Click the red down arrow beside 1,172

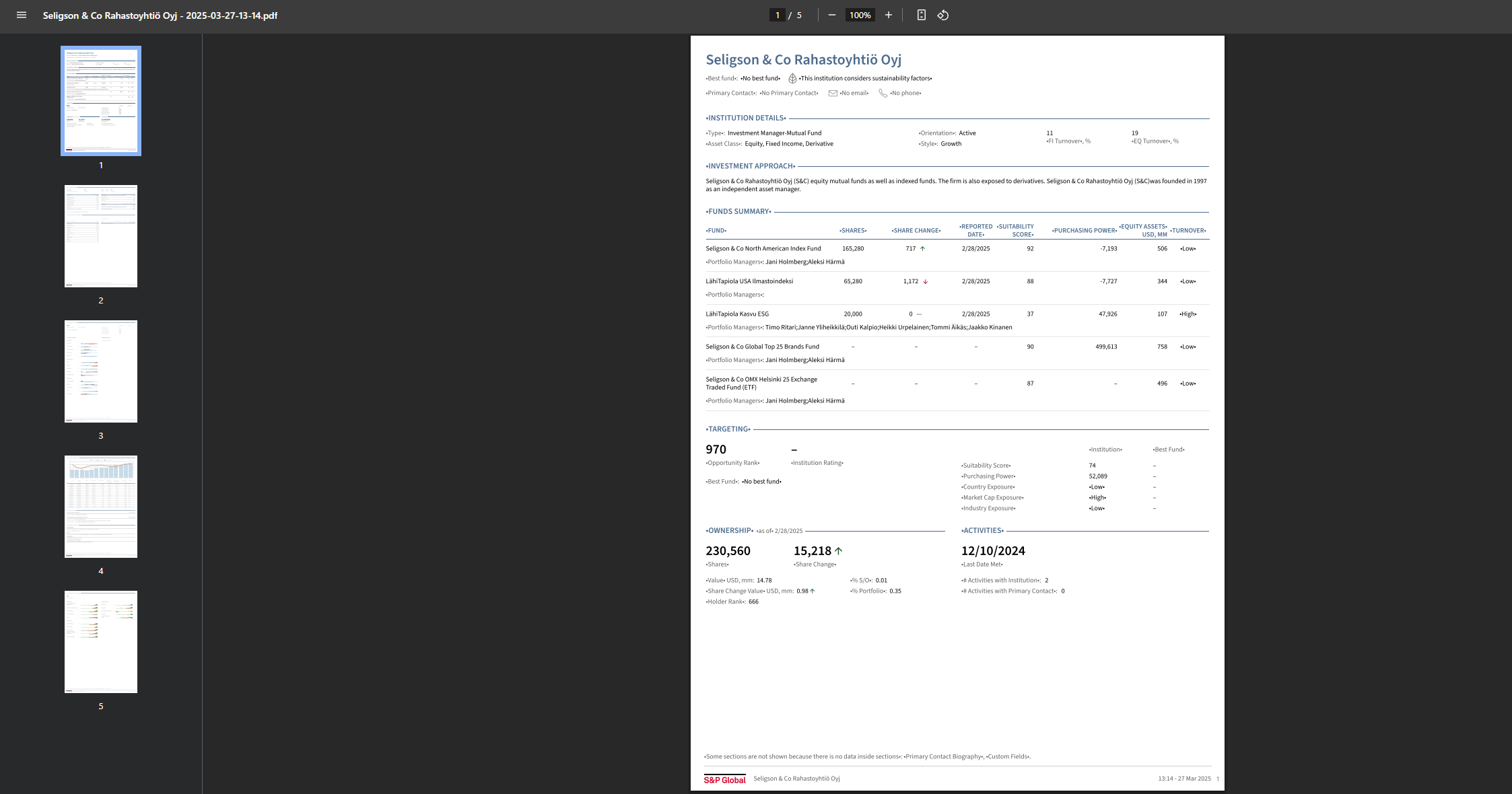(926, 282)
